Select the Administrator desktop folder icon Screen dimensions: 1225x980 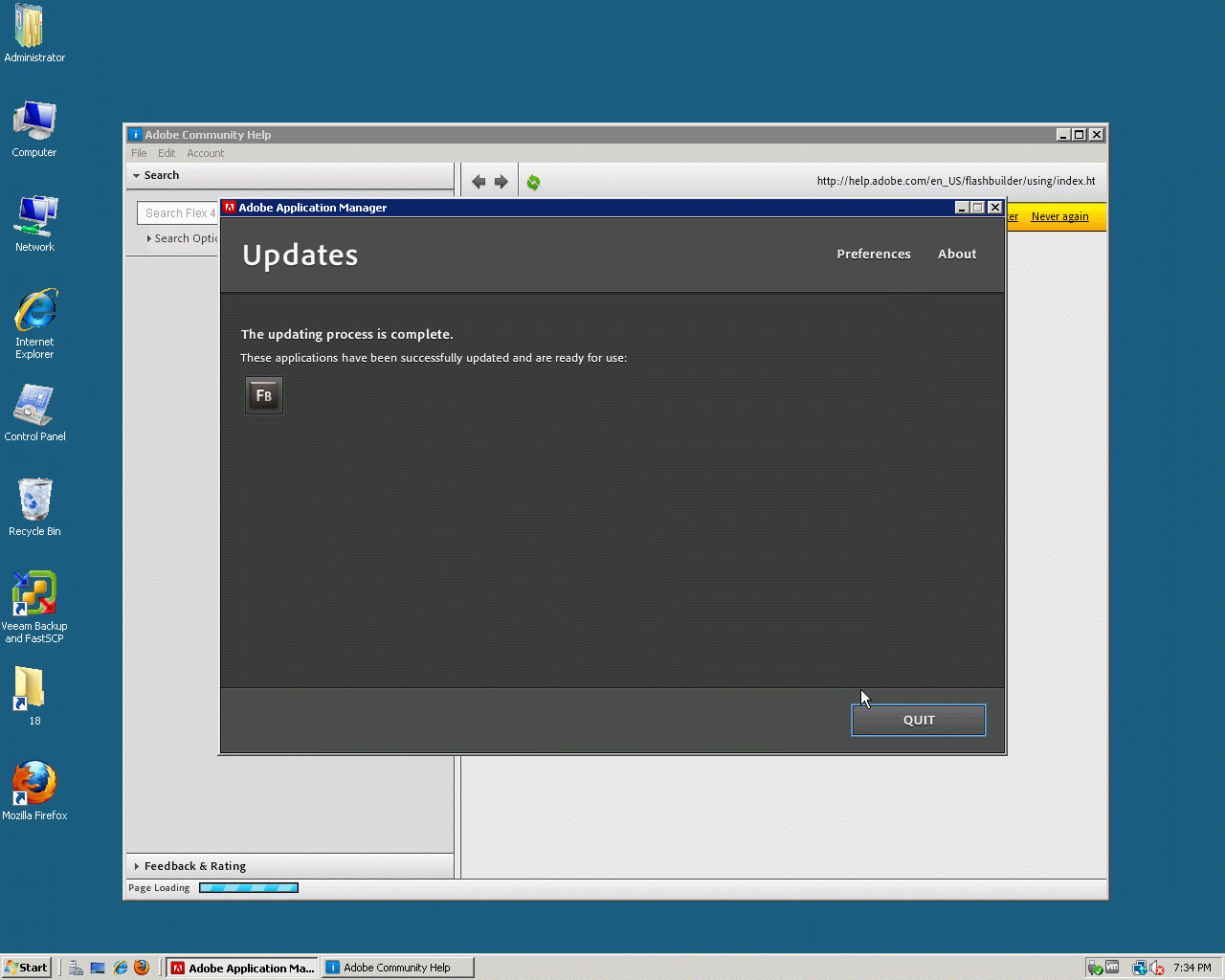34,33
